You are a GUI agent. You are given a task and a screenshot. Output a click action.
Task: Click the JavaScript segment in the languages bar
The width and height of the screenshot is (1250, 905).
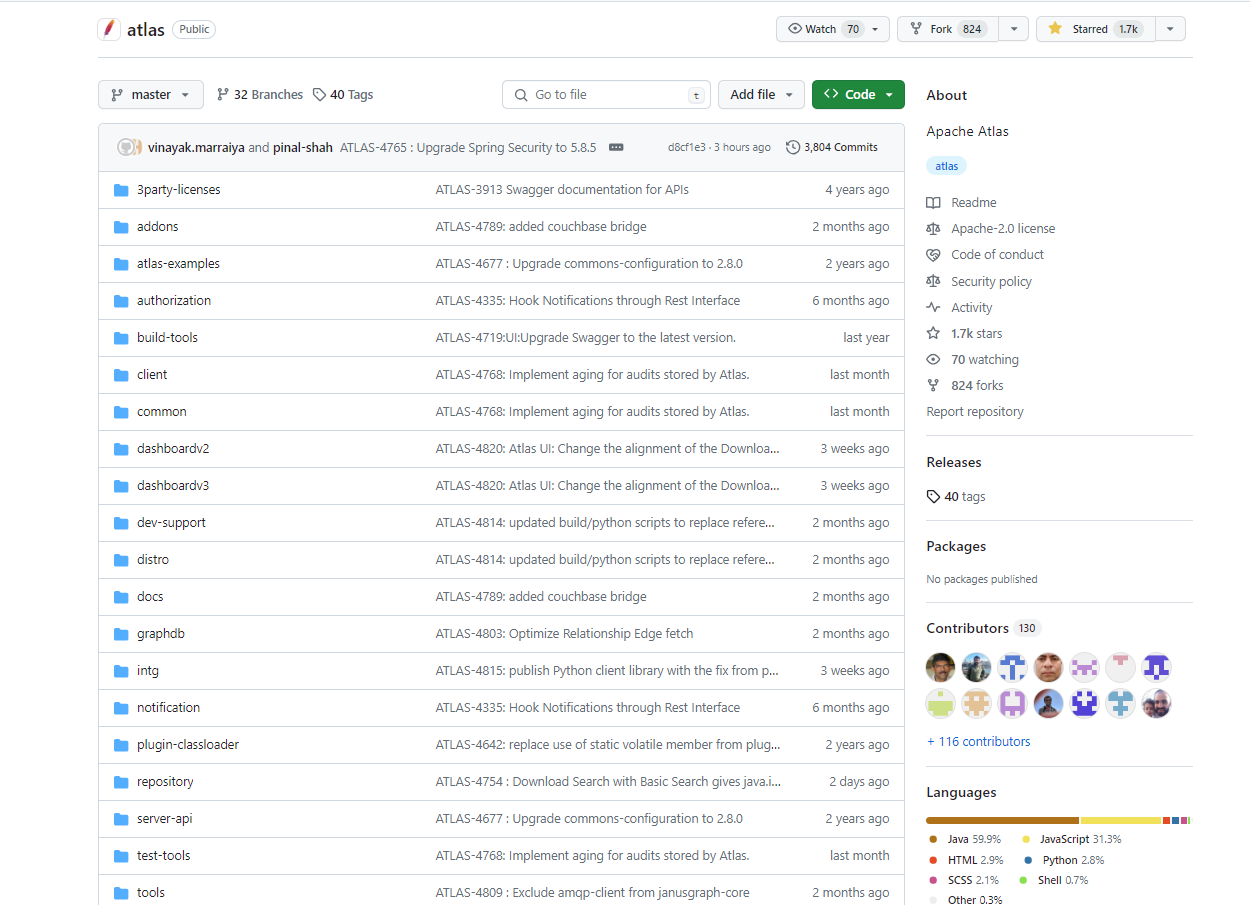(x=1121, y=820)
